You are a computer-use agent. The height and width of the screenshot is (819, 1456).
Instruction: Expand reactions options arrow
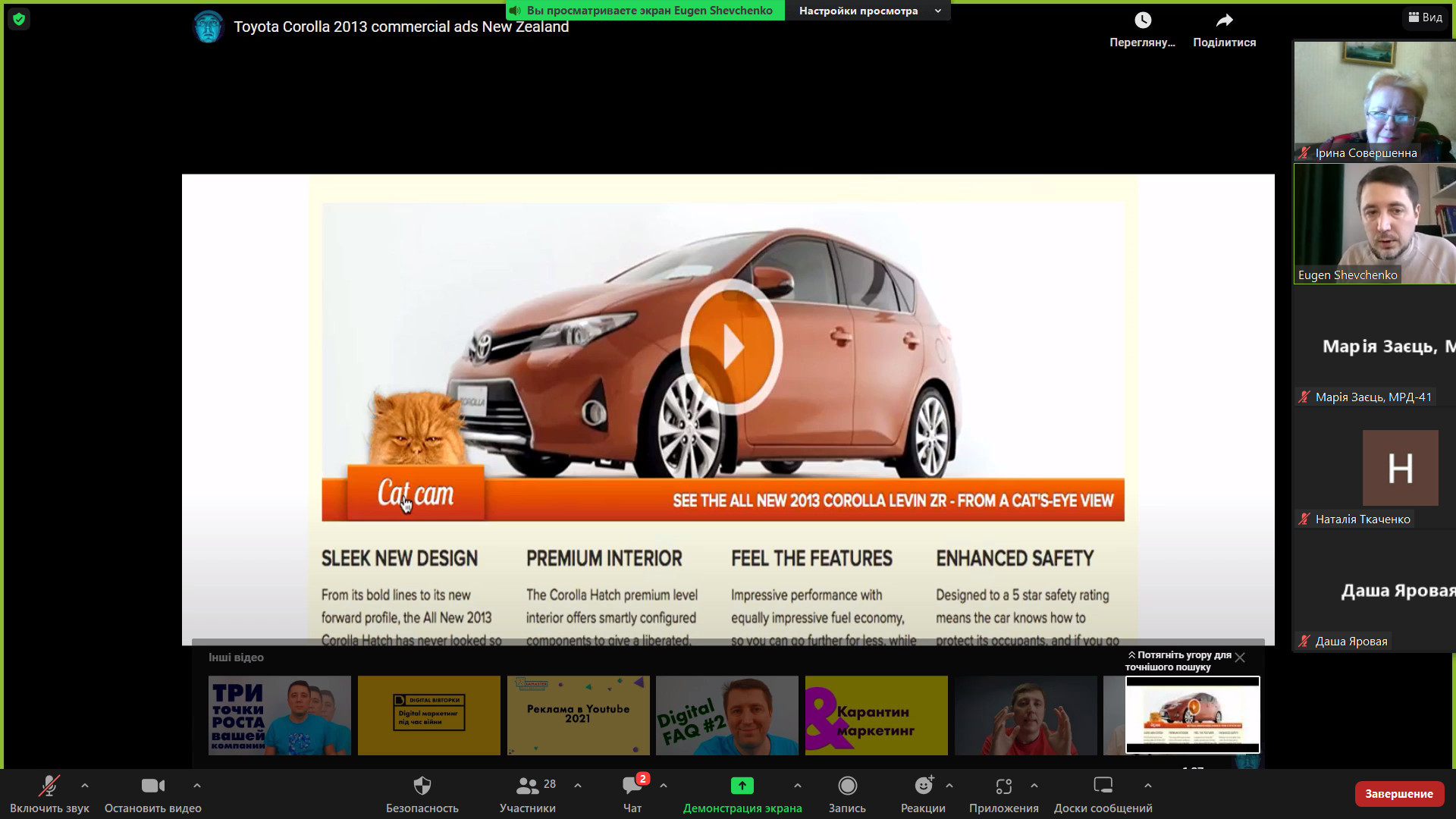point(949,786)
